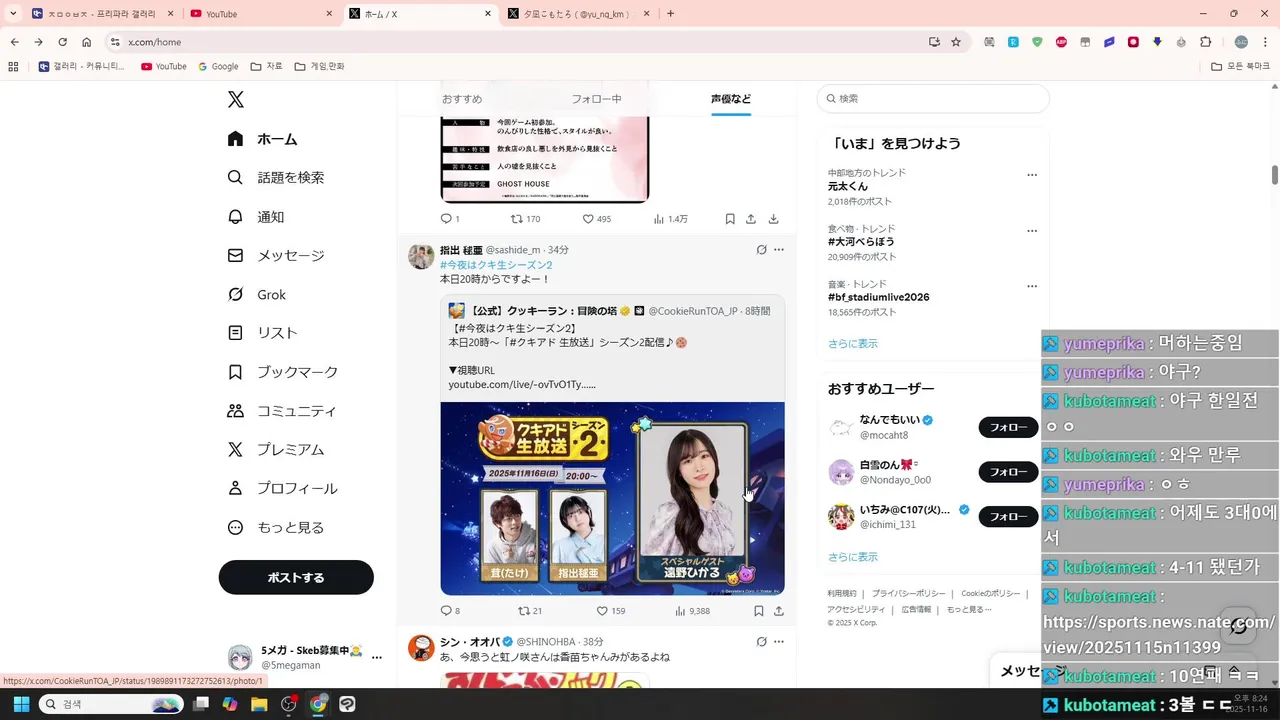
Task: Open Grok action on 指出 毬亜 post
Action: click(761, 250)
